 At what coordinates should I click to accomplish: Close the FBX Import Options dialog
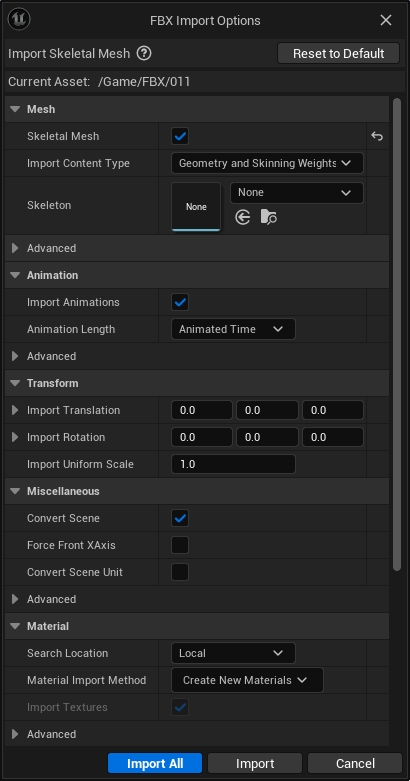386,20
